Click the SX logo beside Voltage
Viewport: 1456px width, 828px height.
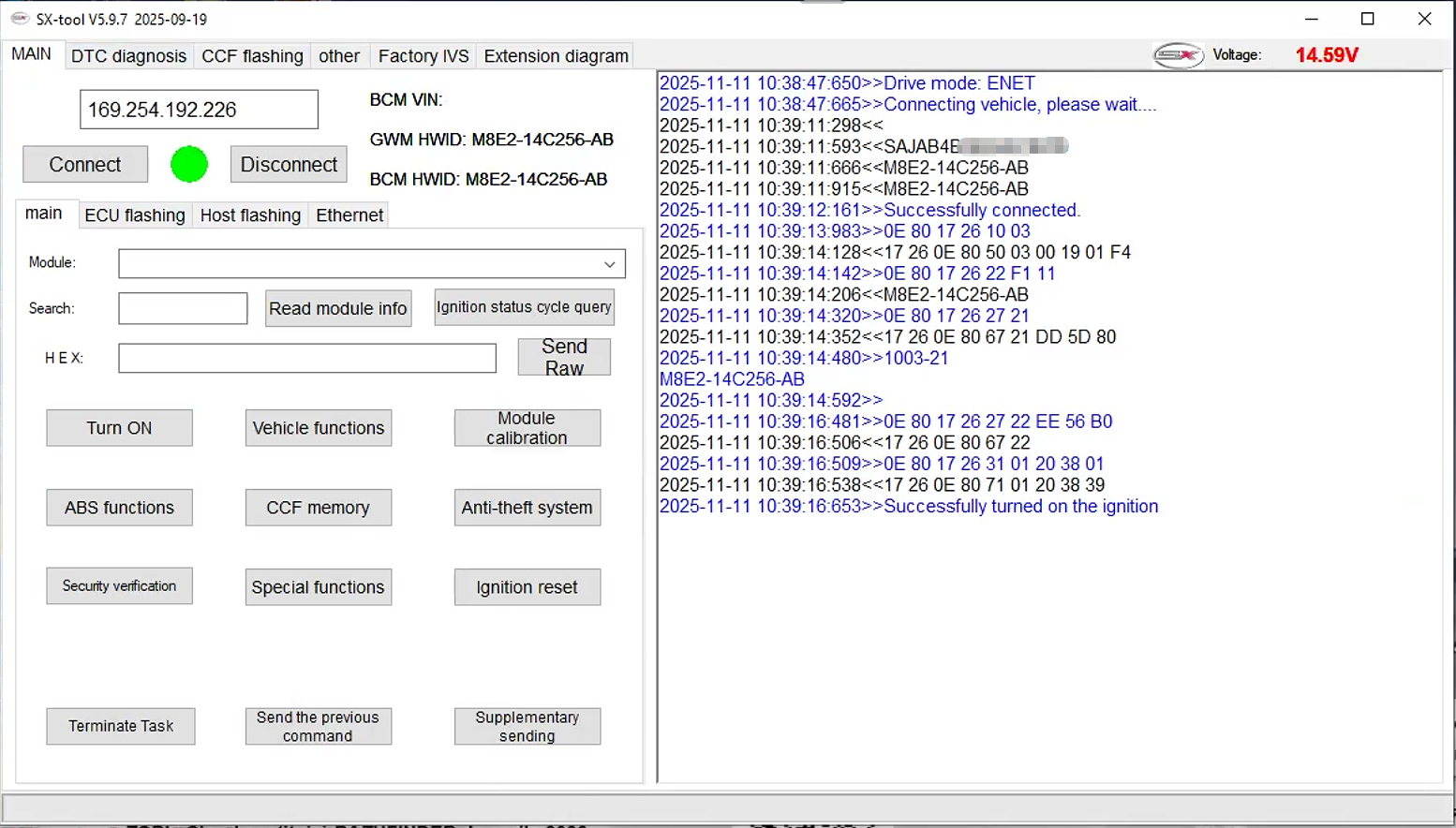(x=1178, y=56)
